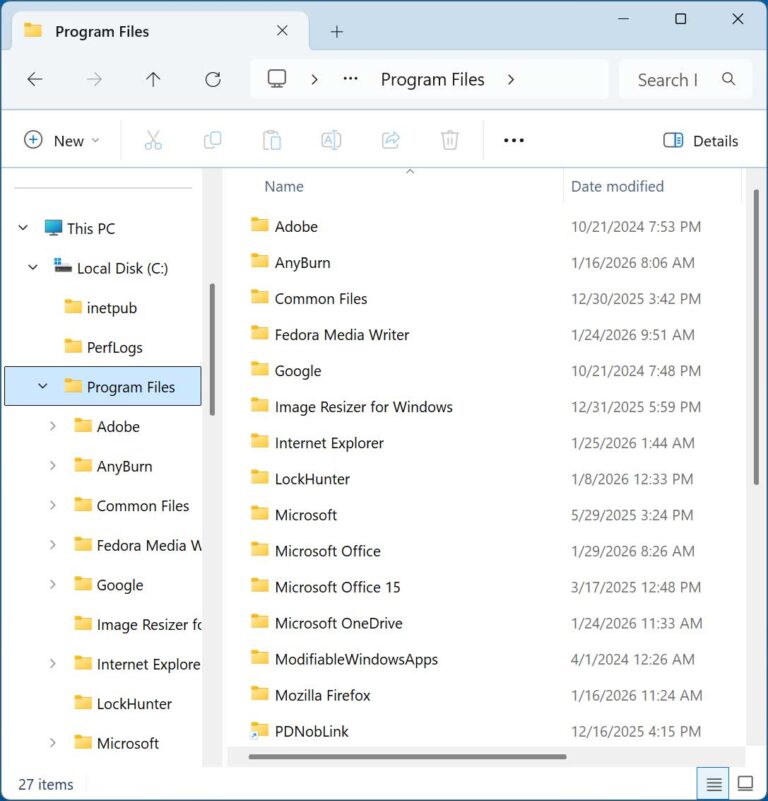Click the Delete trash can icon
This screenshot has height=801, width=768.
(x=450, y=141)
